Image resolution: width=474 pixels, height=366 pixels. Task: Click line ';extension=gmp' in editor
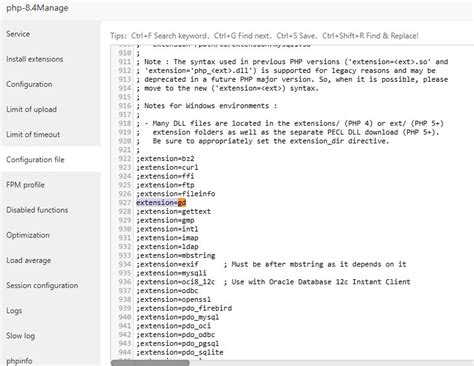(x=165, y=220)
